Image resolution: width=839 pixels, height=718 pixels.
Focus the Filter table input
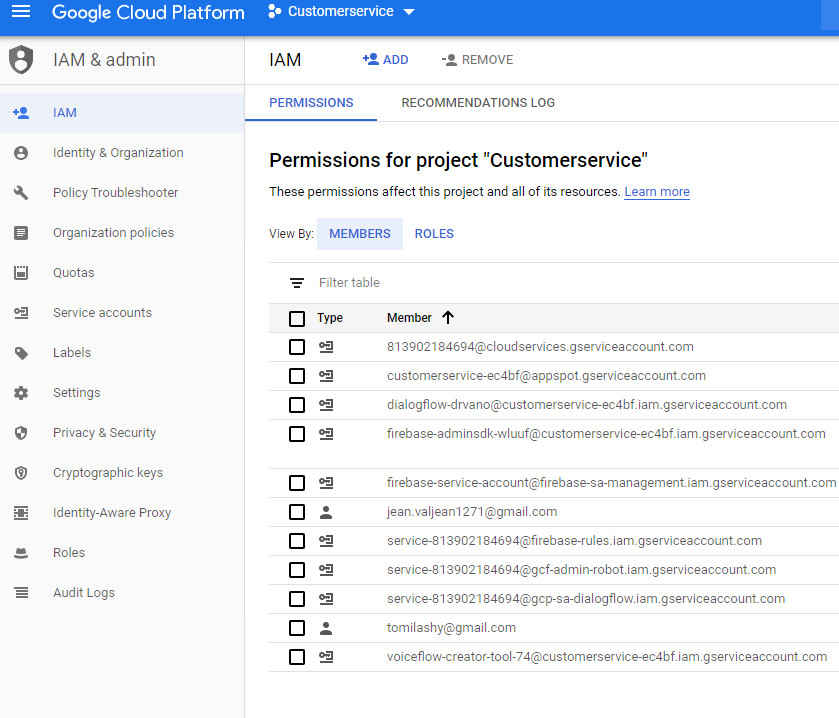[578, 282]
